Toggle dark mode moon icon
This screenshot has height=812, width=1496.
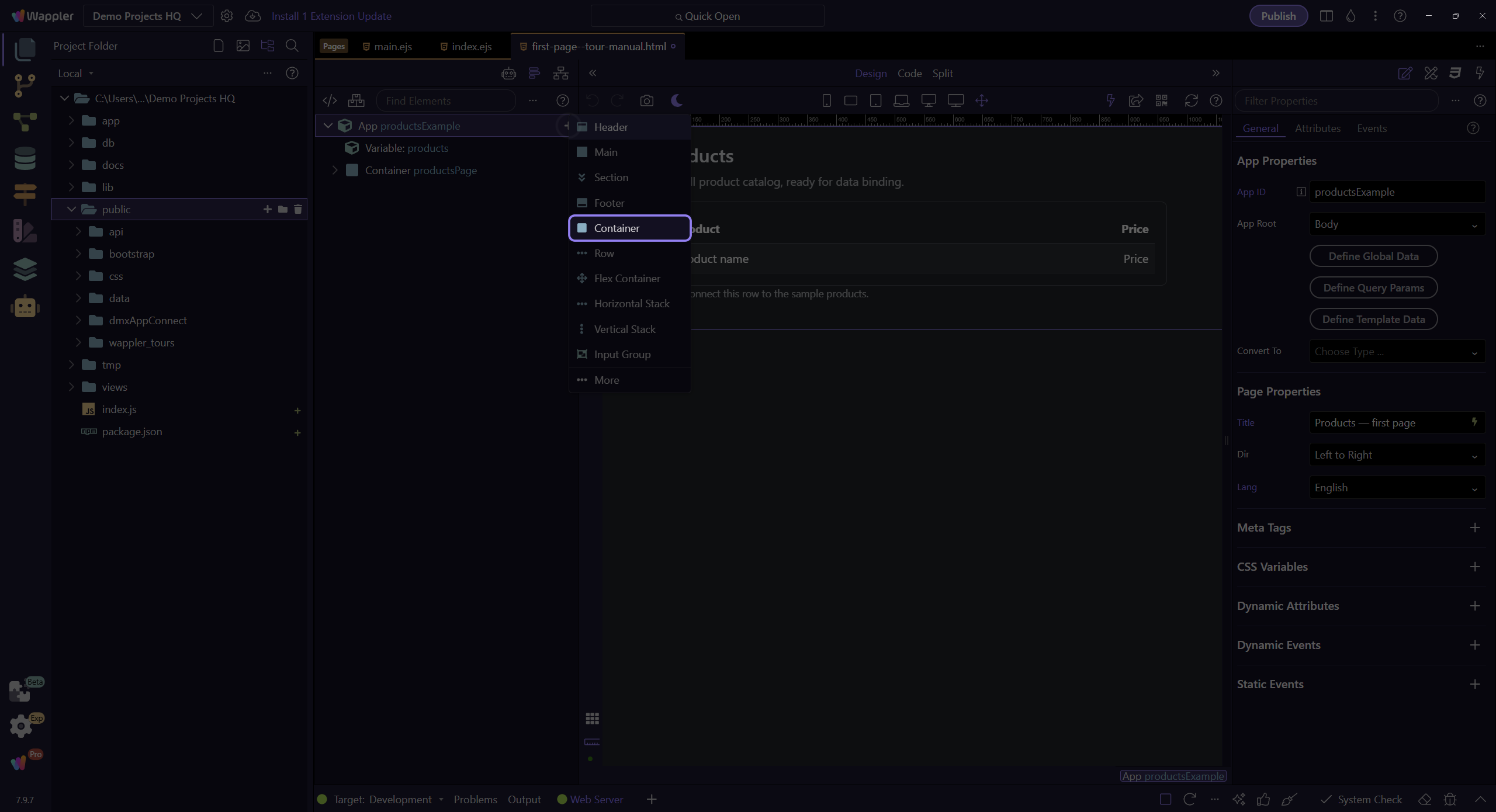coord(676,100)
